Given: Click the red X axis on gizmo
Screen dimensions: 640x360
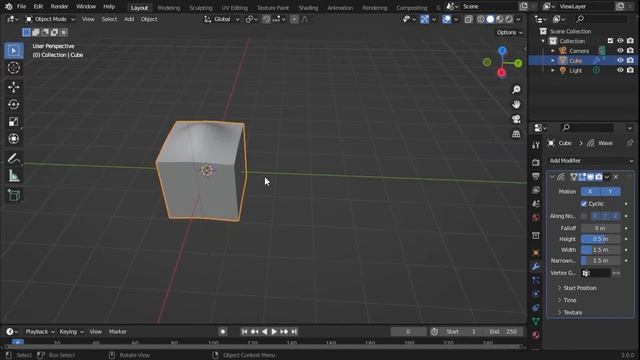Looking at the screenshot, I should [502, 73].
